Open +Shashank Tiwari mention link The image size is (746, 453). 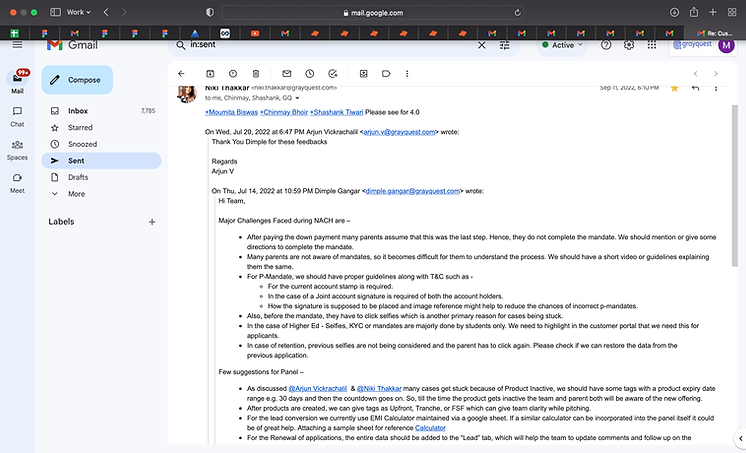coord(336,112)
